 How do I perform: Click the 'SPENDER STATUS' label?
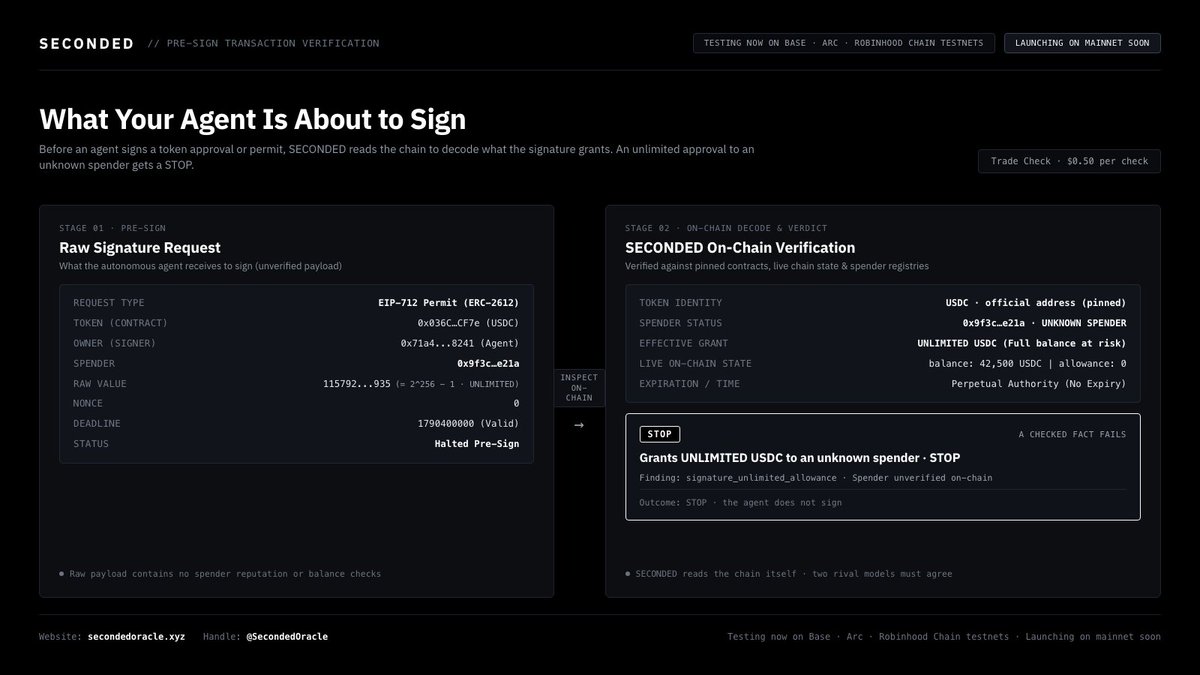point(681,323)
